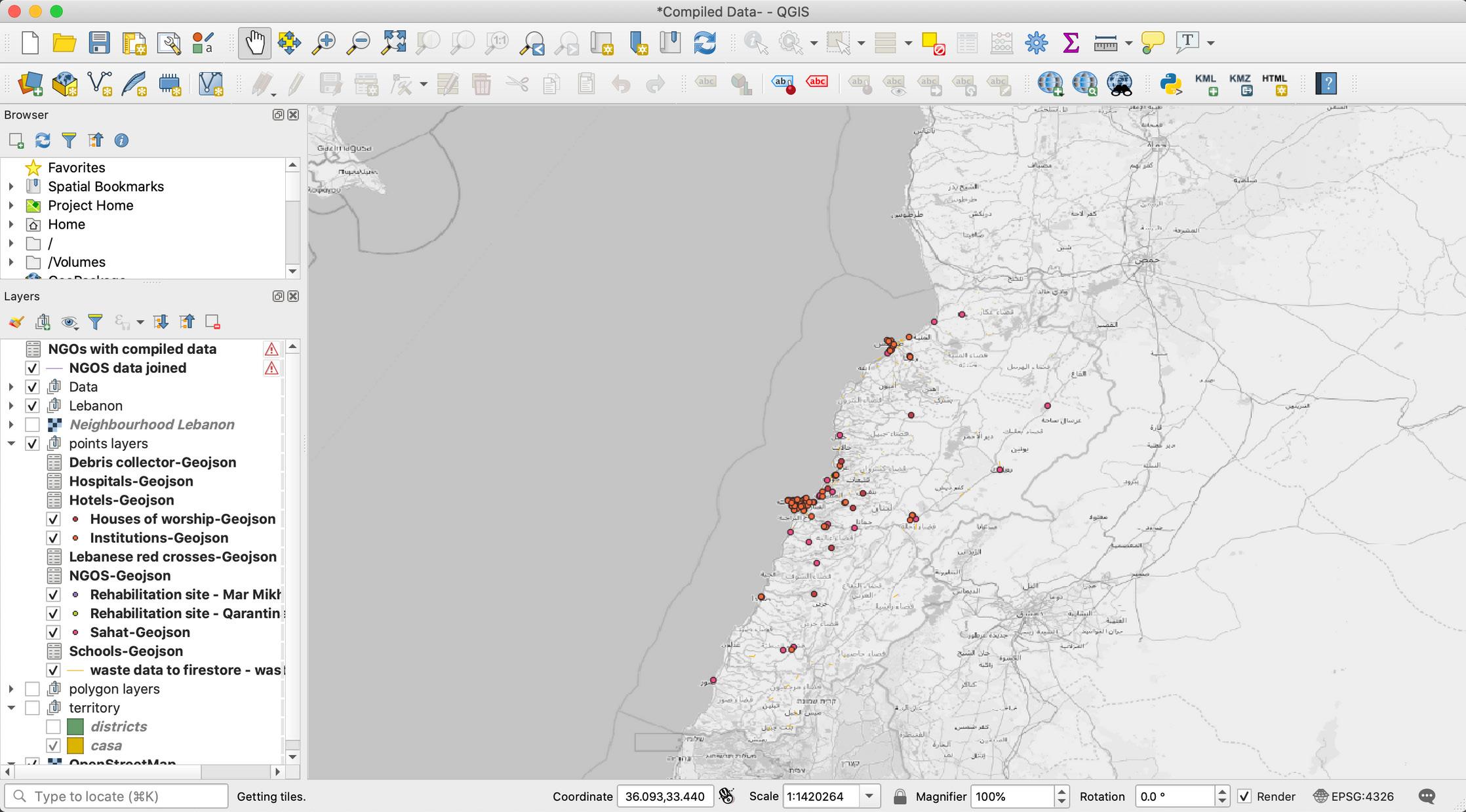
Task: Disable the Render checkbox
Action: tap(1244, 796)
